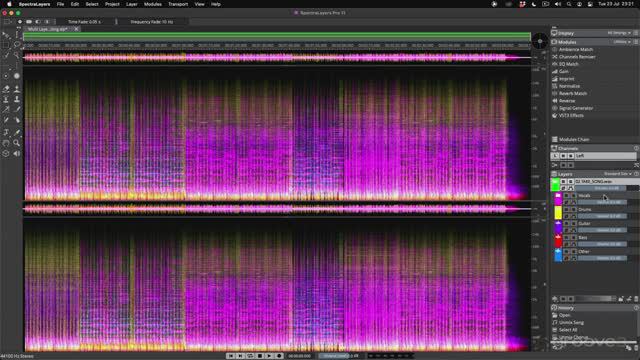
Task: Select the rectangular selection tool
Action: click(x=6, y=44)
